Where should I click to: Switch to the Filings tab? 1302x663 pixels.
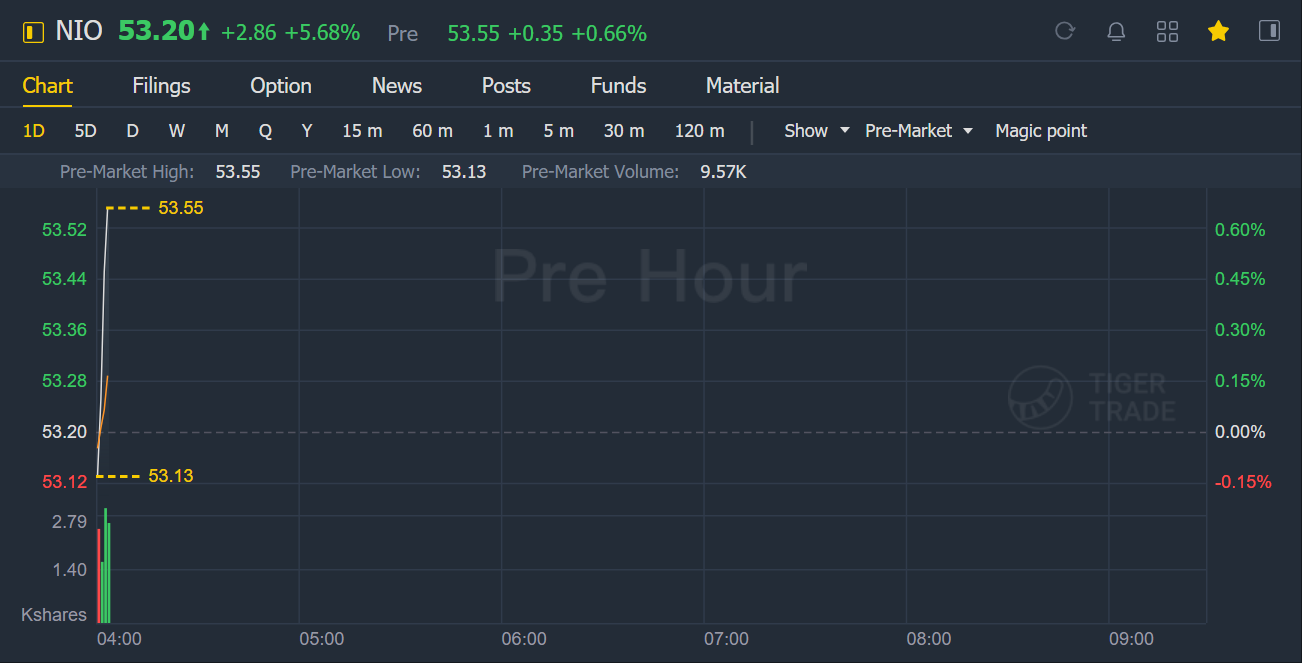tap(161, 86)
